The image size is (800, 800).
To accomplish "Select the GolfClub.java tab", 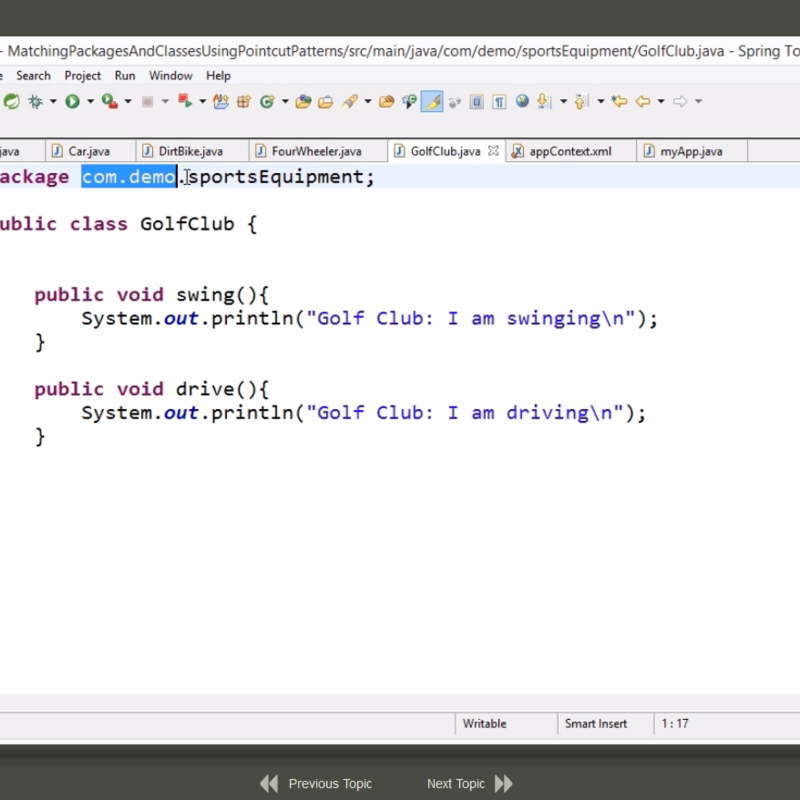I will click(445, 151).
